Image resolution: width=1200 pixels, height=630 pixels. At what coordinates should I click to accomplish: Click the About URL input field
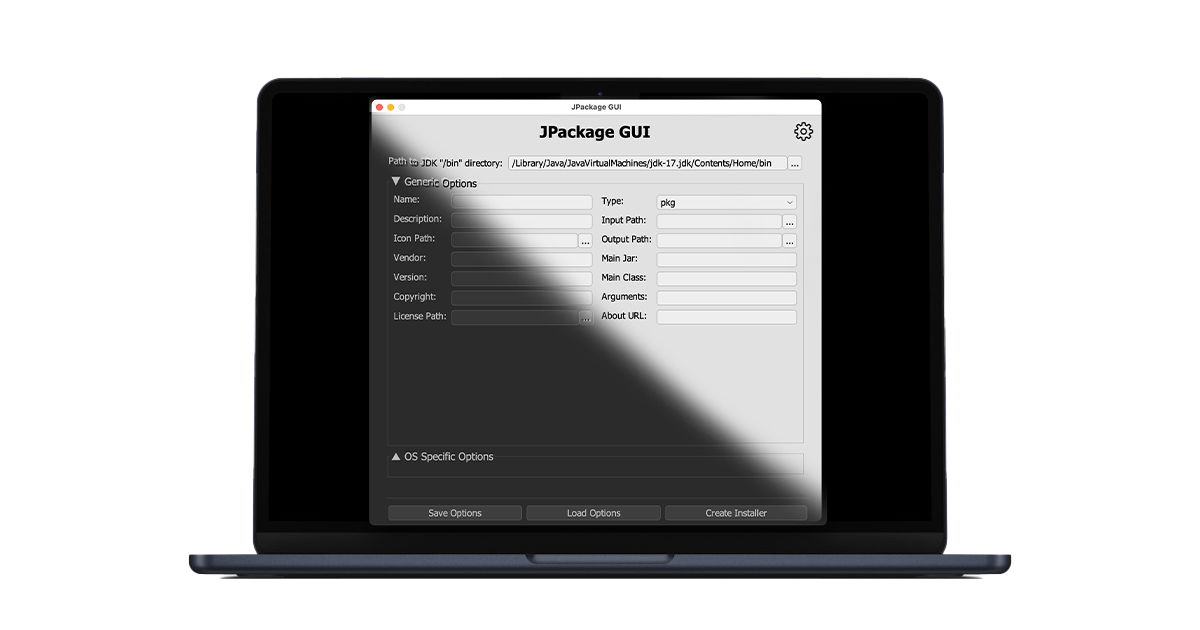point(726,317)
